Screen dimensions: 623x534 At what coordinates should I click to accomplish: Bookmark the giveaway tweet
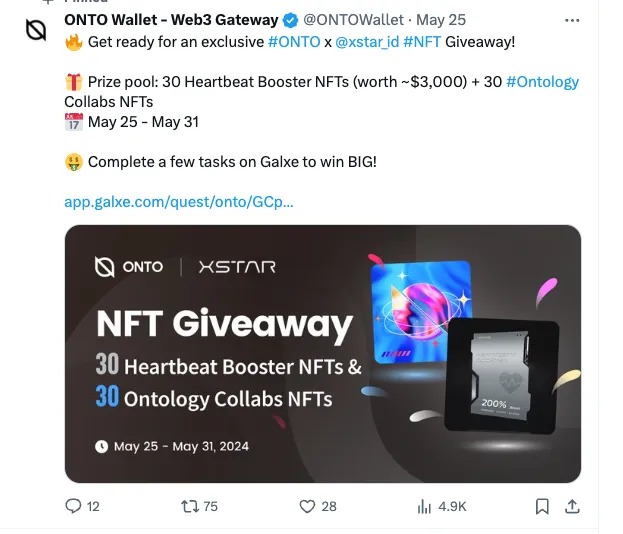click(542, 506)
